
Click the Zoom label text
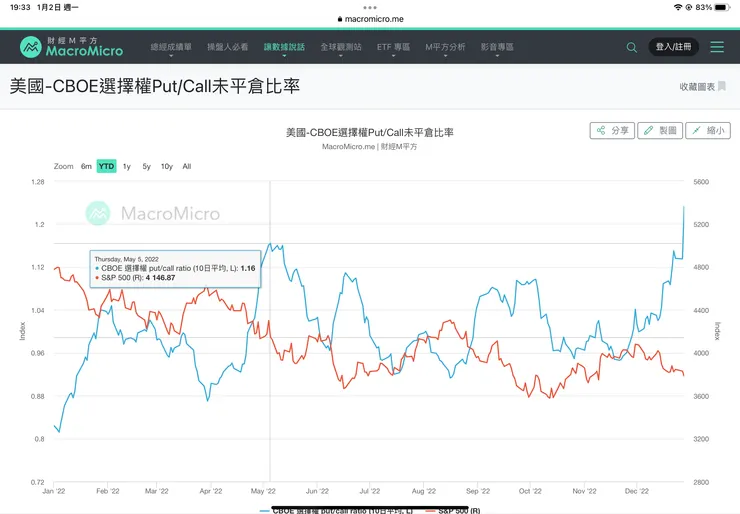pyautogui.click(x=63, y=166)
